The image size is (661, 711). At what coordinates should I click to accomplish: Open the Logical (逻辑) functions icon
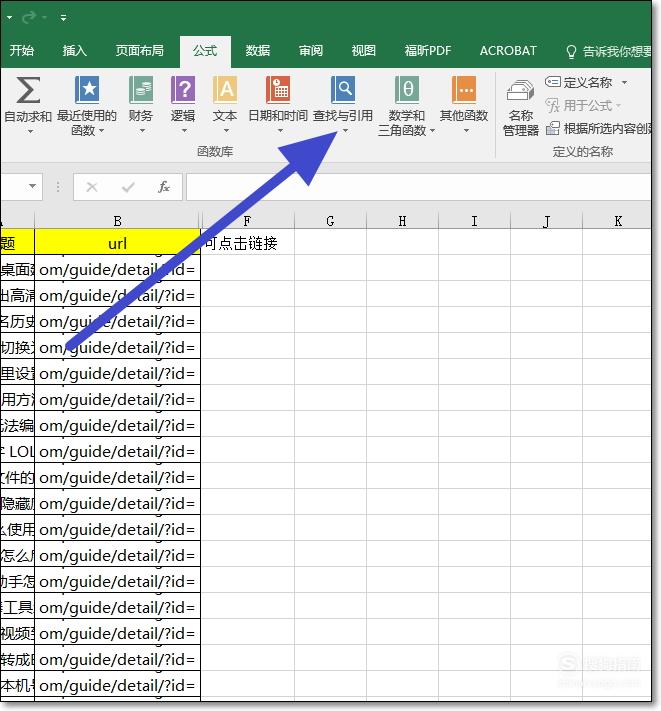click(x=183, y=89)
